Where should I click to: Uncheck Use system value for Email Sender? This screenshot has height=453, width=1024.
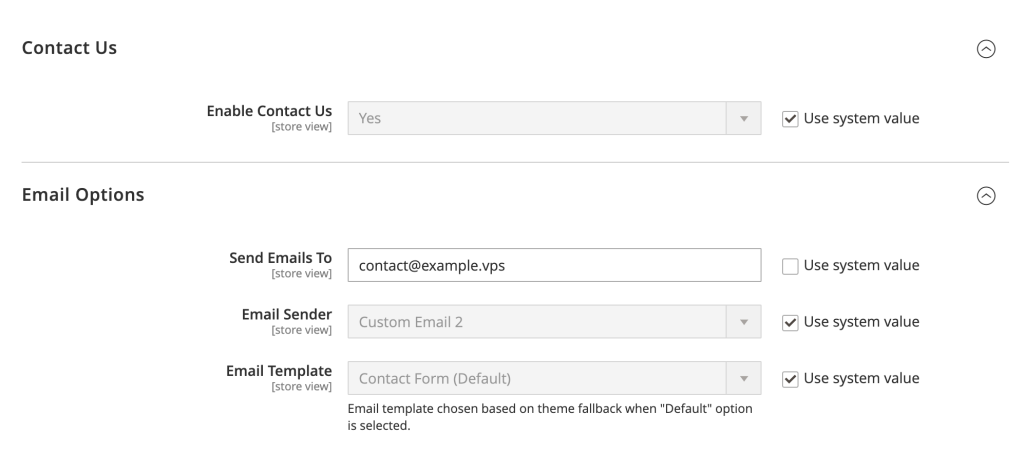pyautogui.click(x=790, y=322)
